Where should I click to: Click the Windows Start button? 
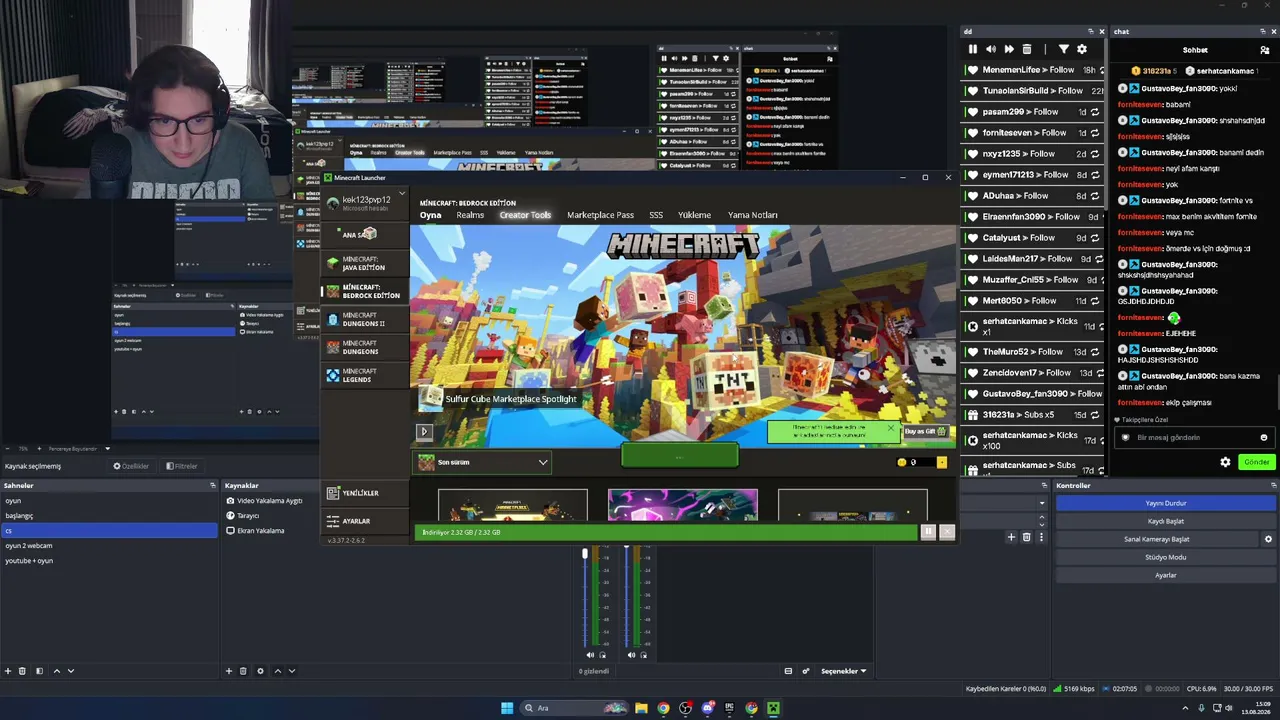pos(507,708)
